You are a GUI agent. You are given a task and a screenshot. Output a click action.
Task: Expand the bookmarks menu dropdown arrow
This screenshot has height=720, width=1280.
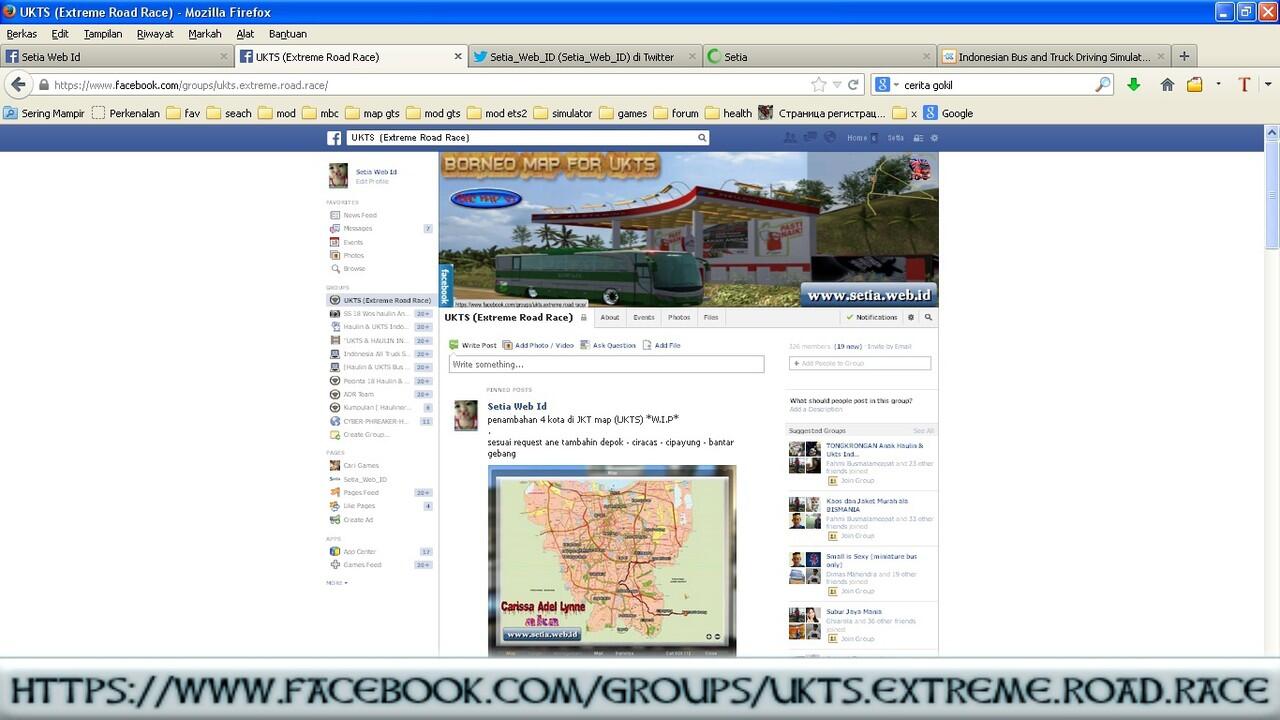tap(1218, 85)
